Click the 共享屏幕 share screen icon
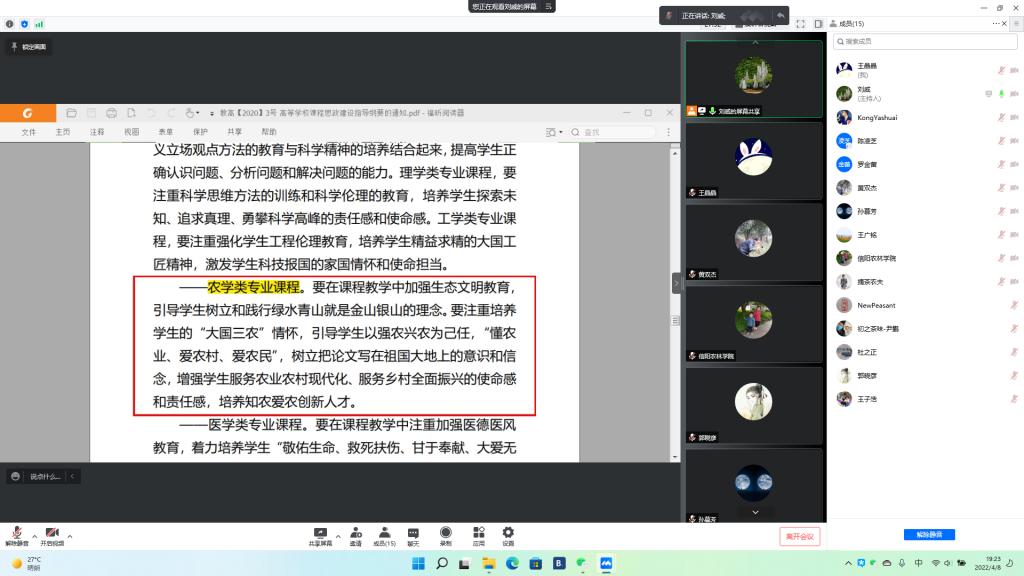This screenshot has width=1024, height=576. coord(320,534)
